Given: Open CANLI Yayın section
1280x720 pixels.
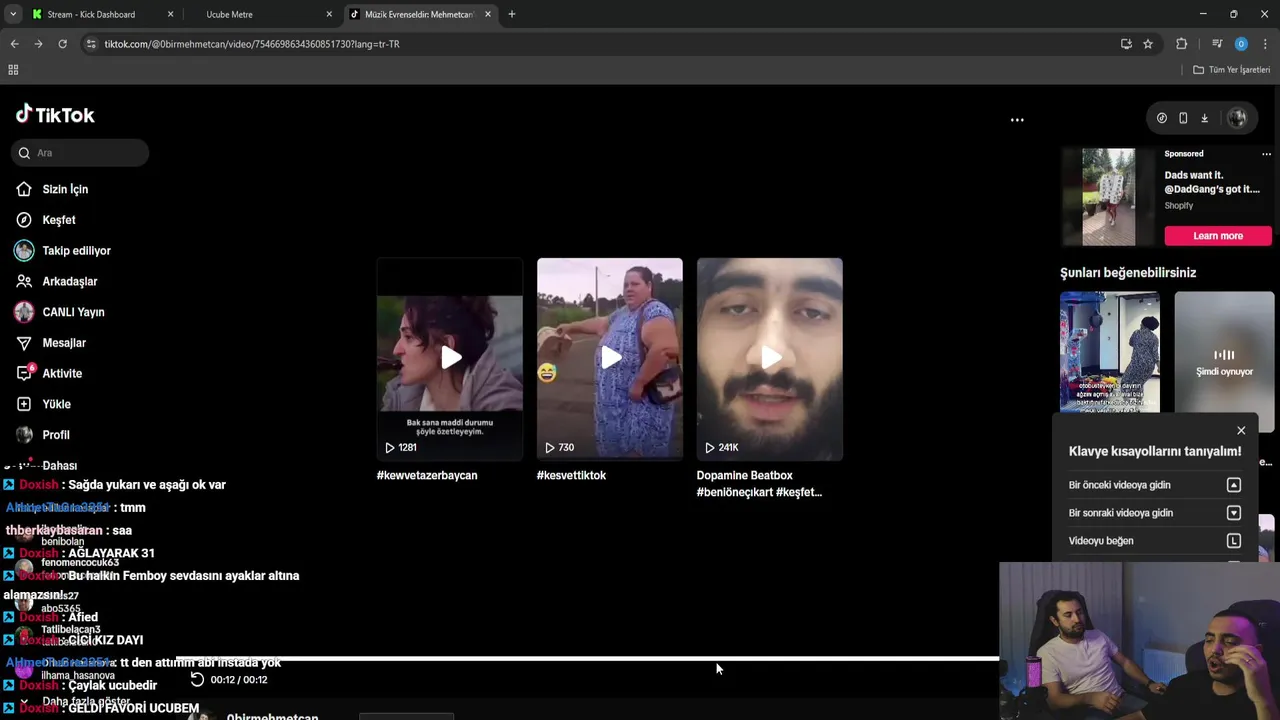Looking at the screenshot, I should pyautogui.click(x=73, y=312).
